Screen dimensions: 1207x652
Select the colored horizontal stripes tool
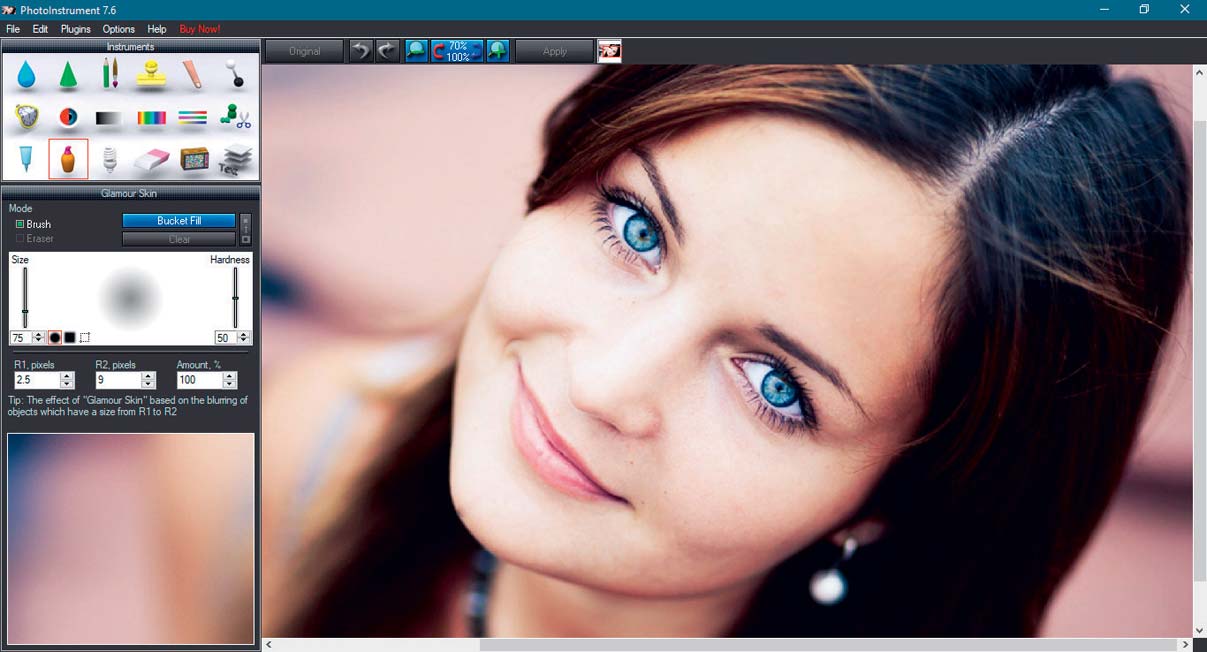(193, 118)
